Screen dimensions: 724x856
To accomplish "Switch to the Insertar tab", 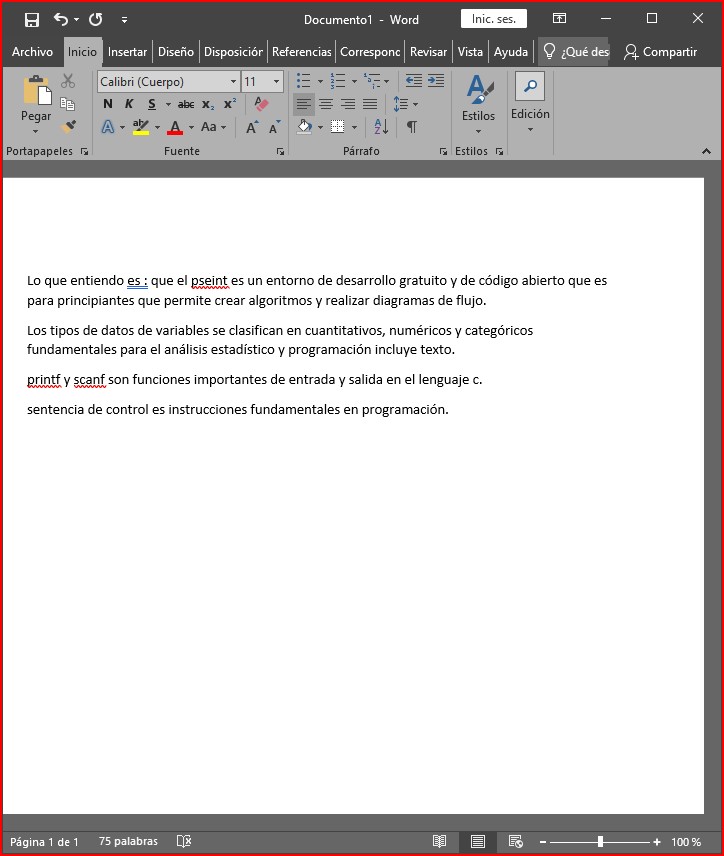I will coord(127,52).
